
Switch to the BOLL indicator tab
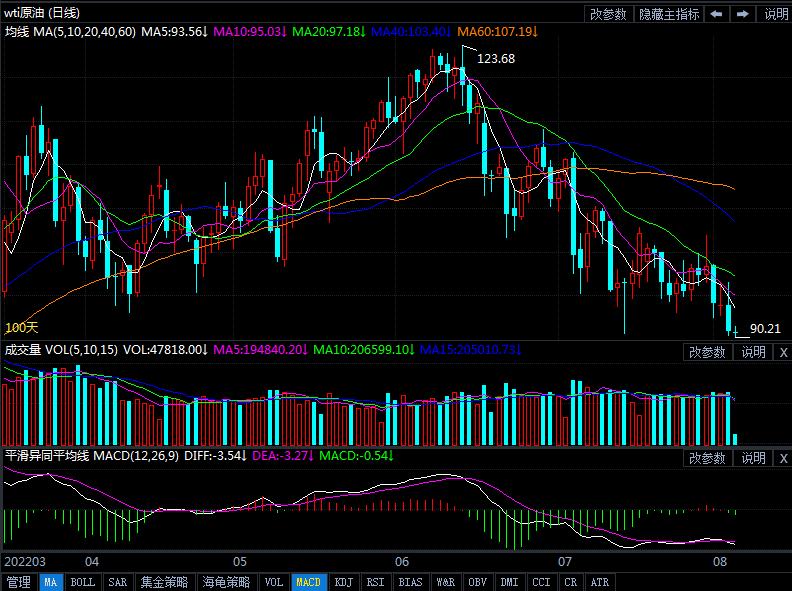click(x=83, y=582)
